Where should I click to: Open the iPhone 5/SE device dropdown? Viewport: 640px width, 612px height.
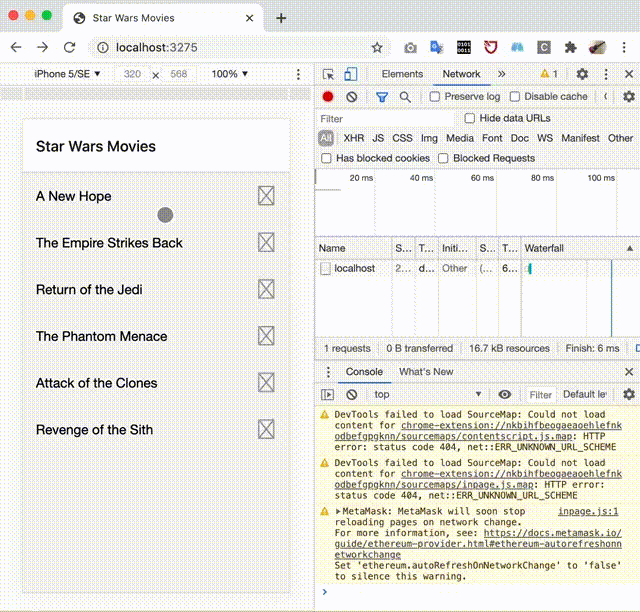tap(67, 74)
